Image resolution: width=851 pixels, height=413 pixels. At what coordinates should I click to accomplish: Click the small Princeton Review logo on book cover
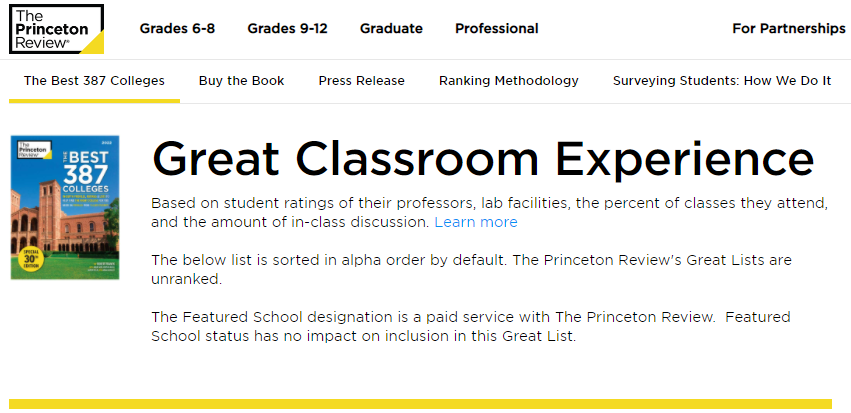click(x=30, y=146)
